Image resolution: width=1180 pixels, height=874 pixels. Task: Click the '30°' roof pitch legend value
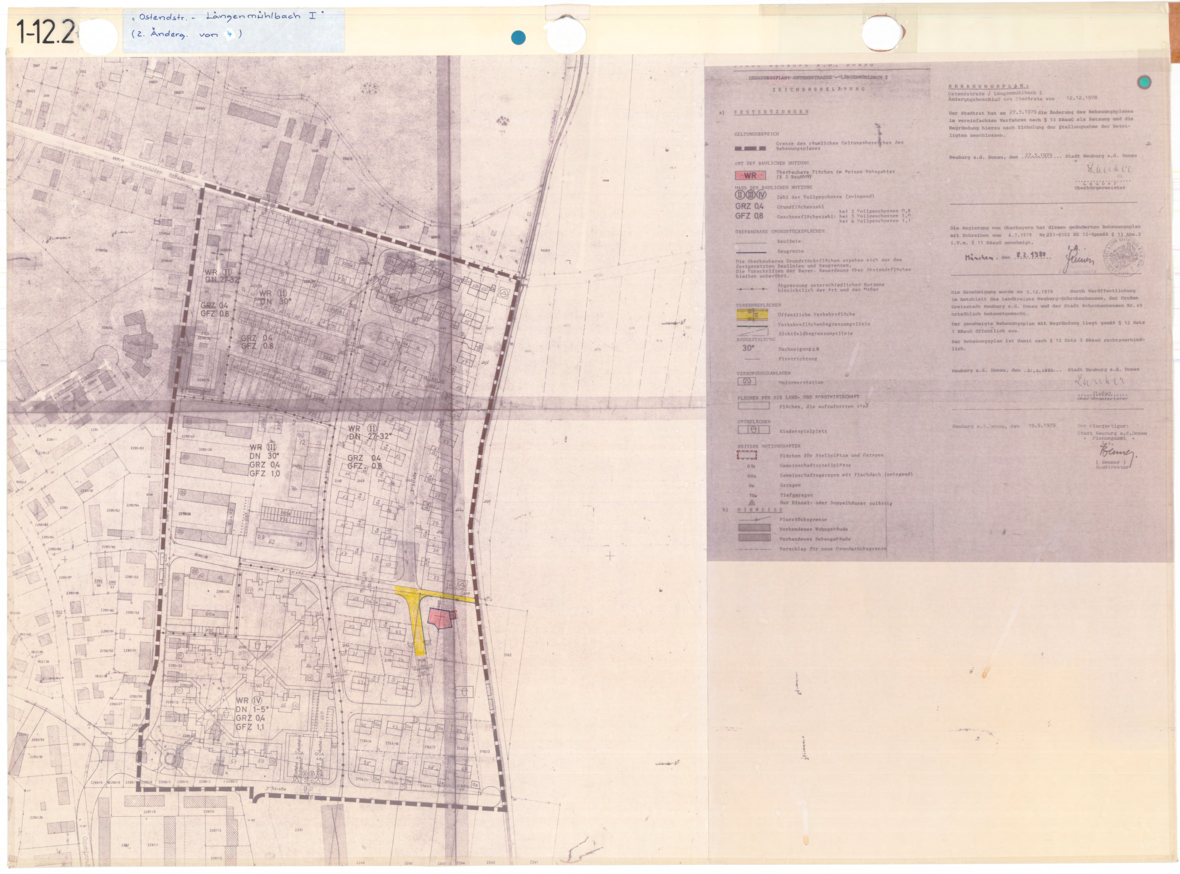point(749,348)
